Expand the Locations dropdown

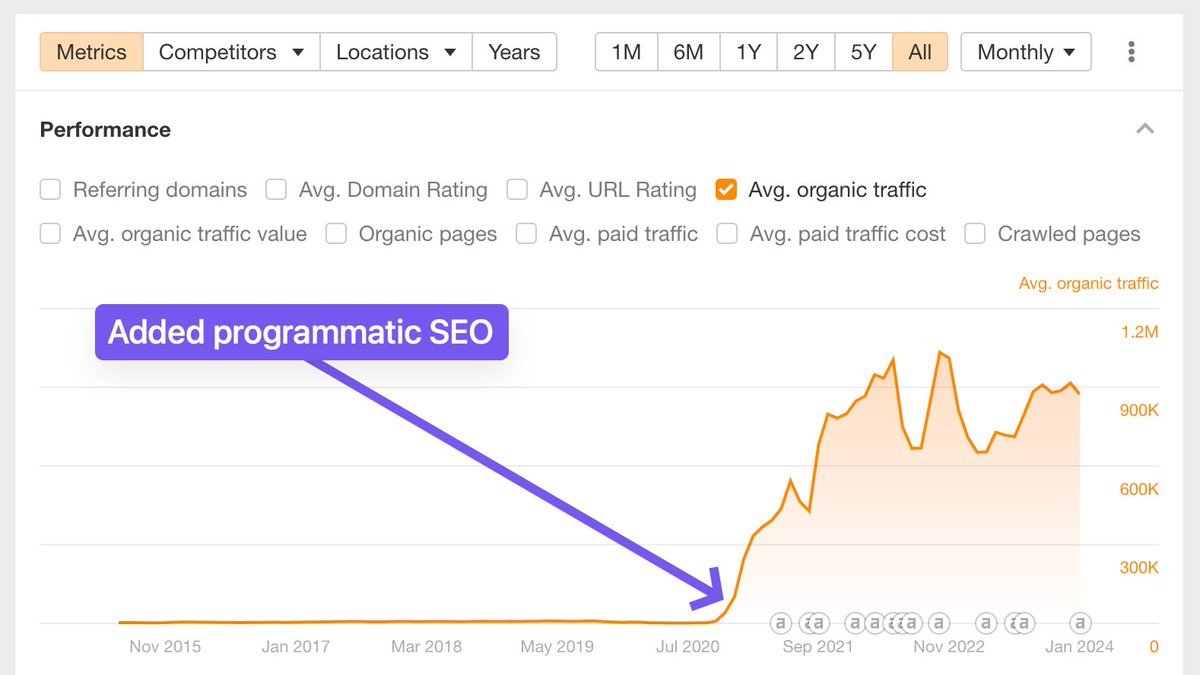(396, 52)
